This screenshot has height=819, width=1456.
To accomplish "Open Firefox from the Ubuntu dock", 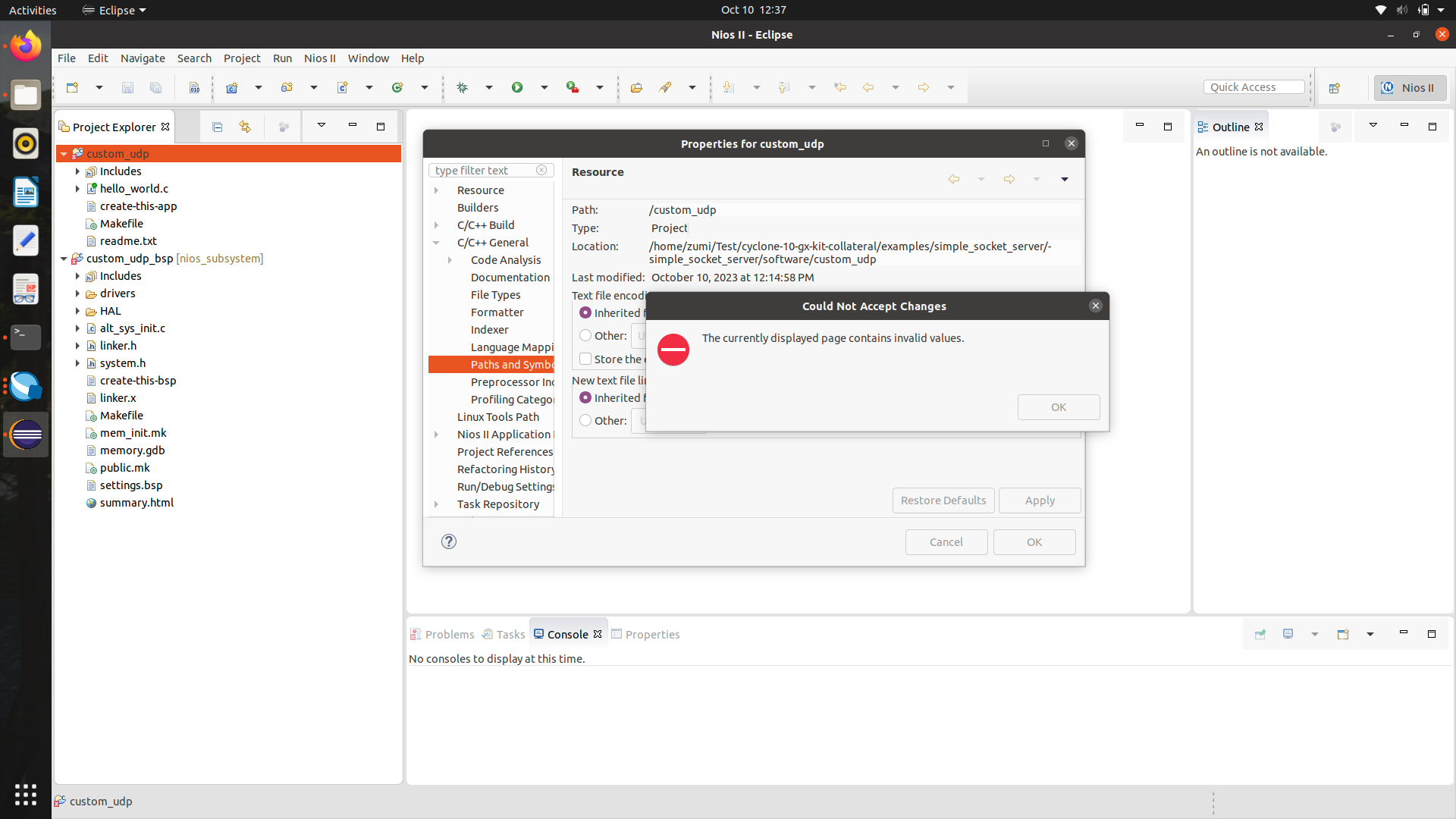I will (x=26, y=47).
